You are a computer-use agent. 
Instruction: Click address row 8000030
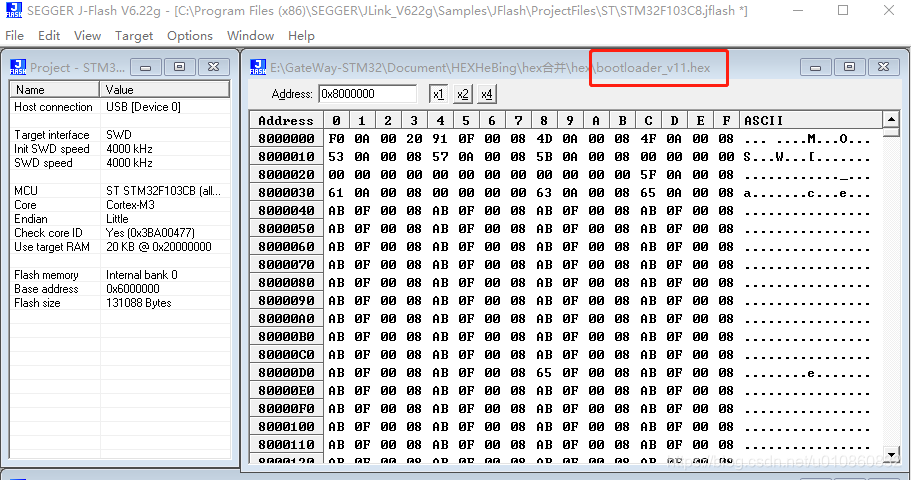[x=286, y=192]
